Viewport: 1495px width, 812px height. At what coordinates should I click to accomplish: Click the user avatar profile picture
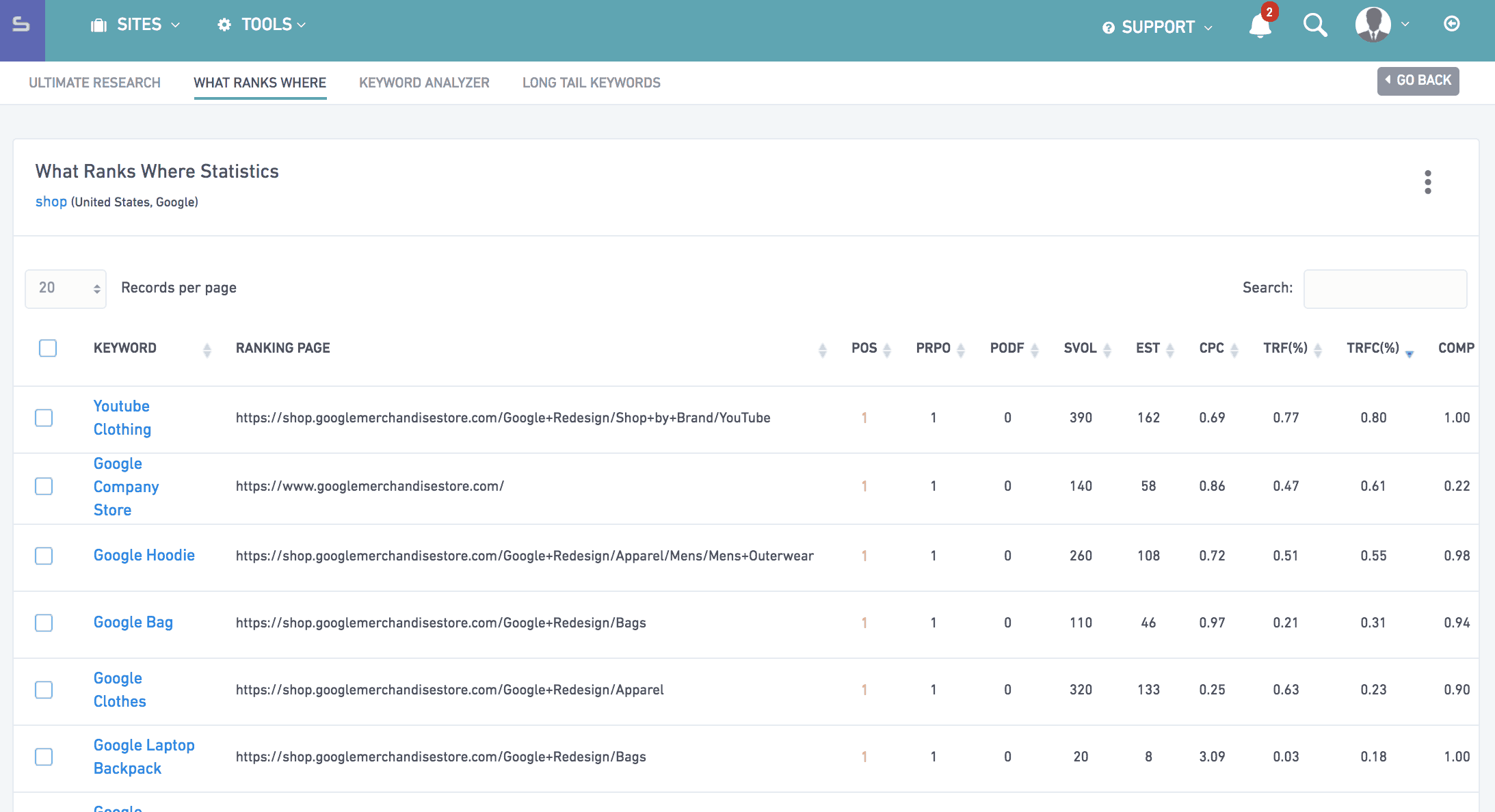pyautogui.click(x=1373, y=25)
